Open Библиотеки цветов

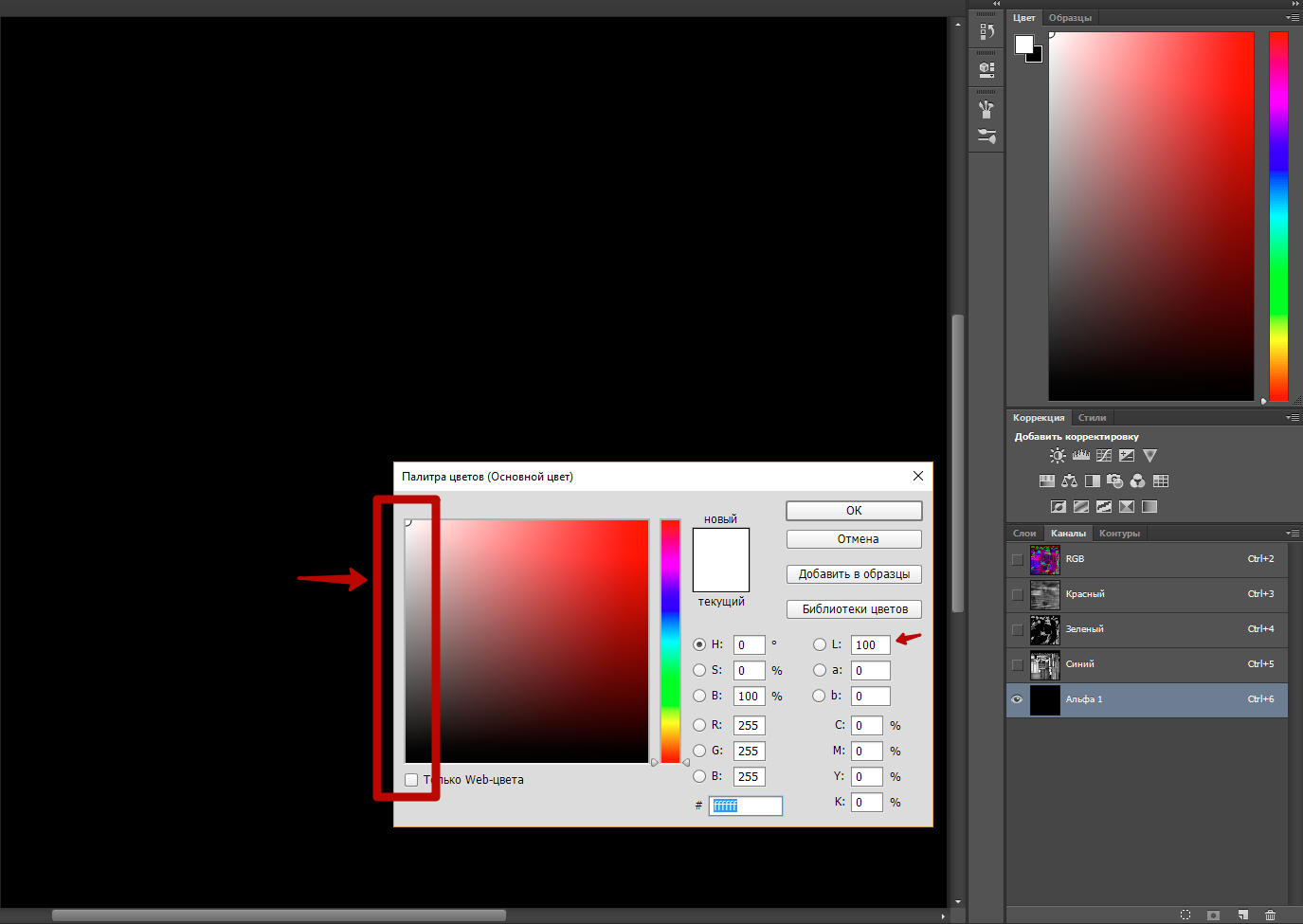tap(853, 608)
